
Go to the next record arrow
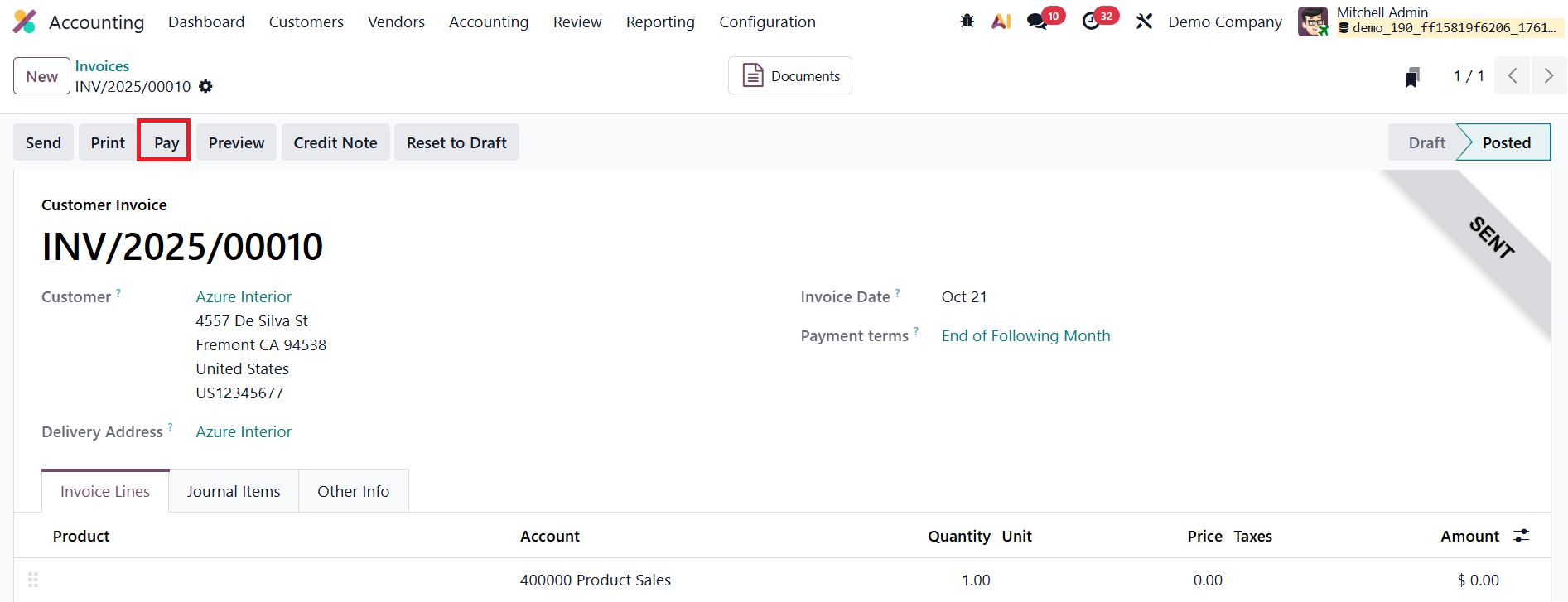[1548, 76]
